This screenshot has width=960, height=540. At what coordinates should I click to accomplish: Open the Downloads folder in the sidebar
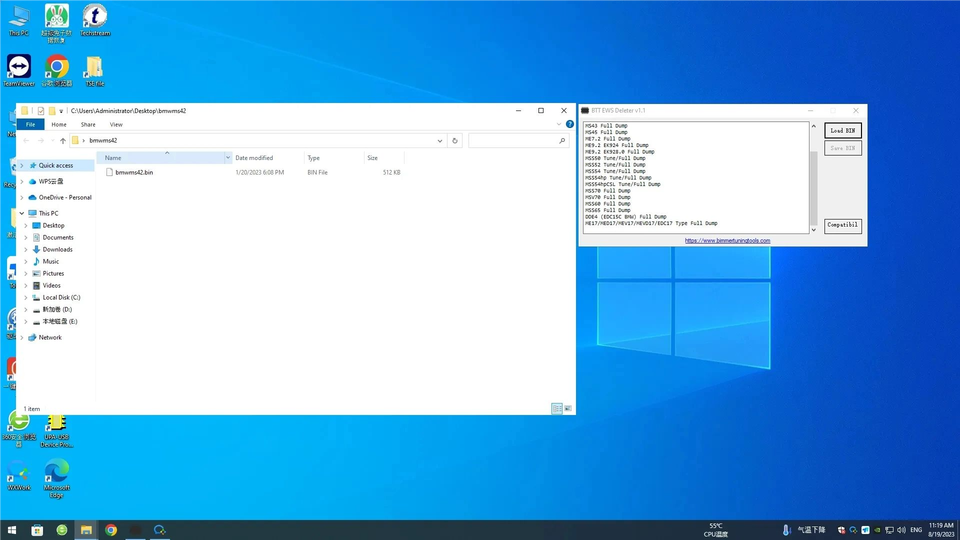(57, 249)
